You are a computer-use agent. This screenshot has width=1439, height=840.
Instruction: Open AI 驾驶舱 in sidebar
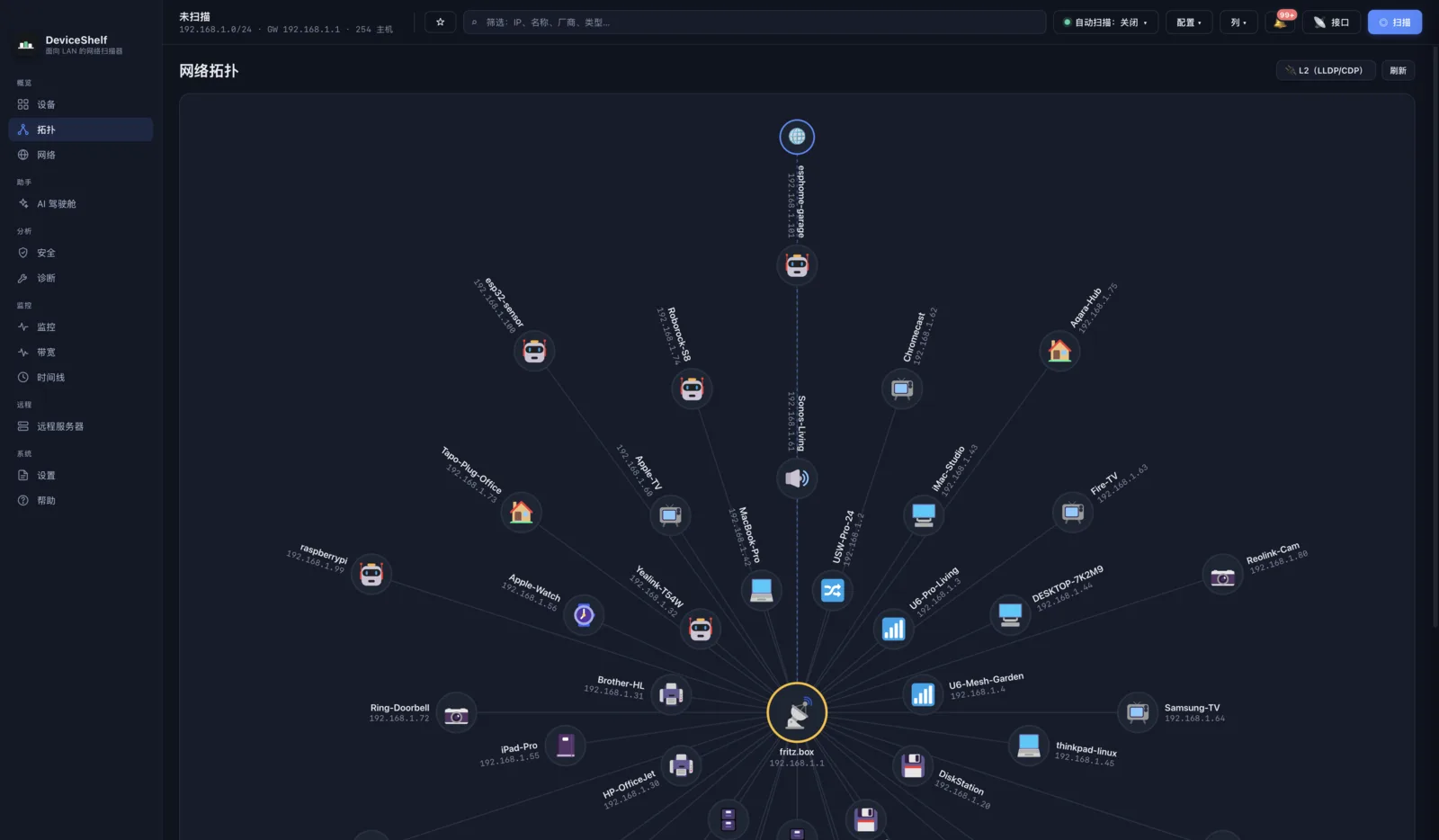[x=80, y=204]
